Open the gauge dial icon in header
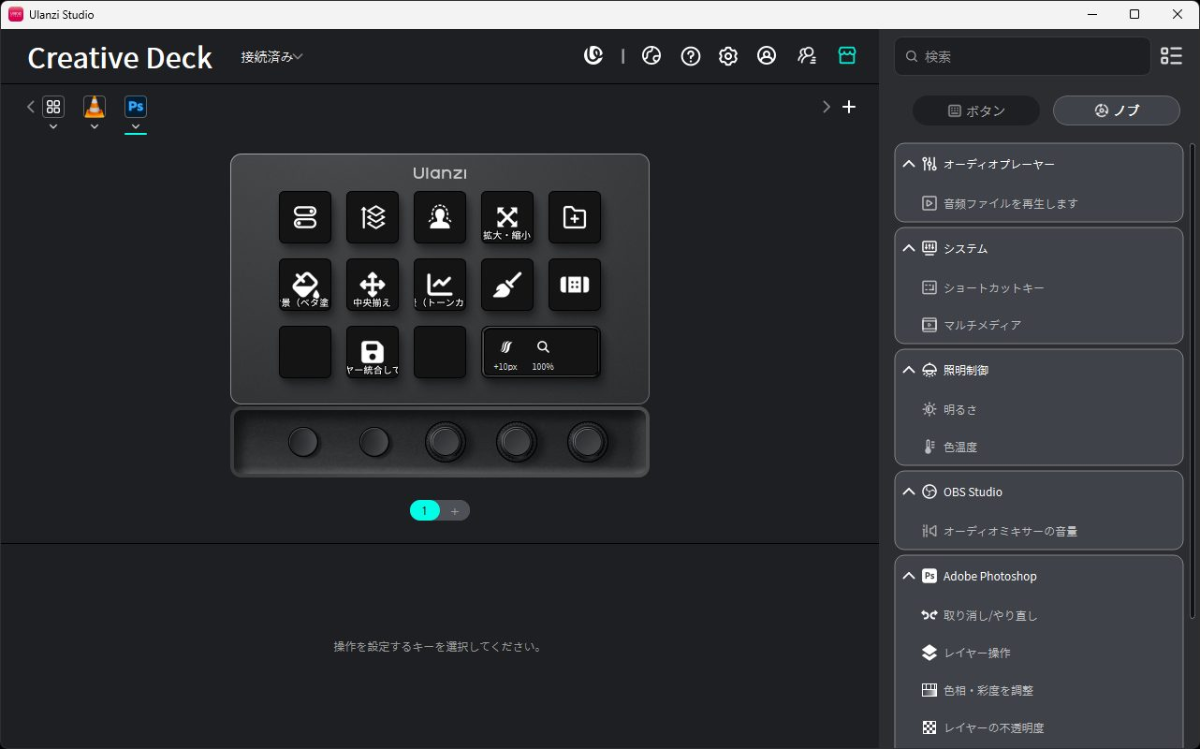Viewport: 1200px width, 749px height. pos(652,56)
